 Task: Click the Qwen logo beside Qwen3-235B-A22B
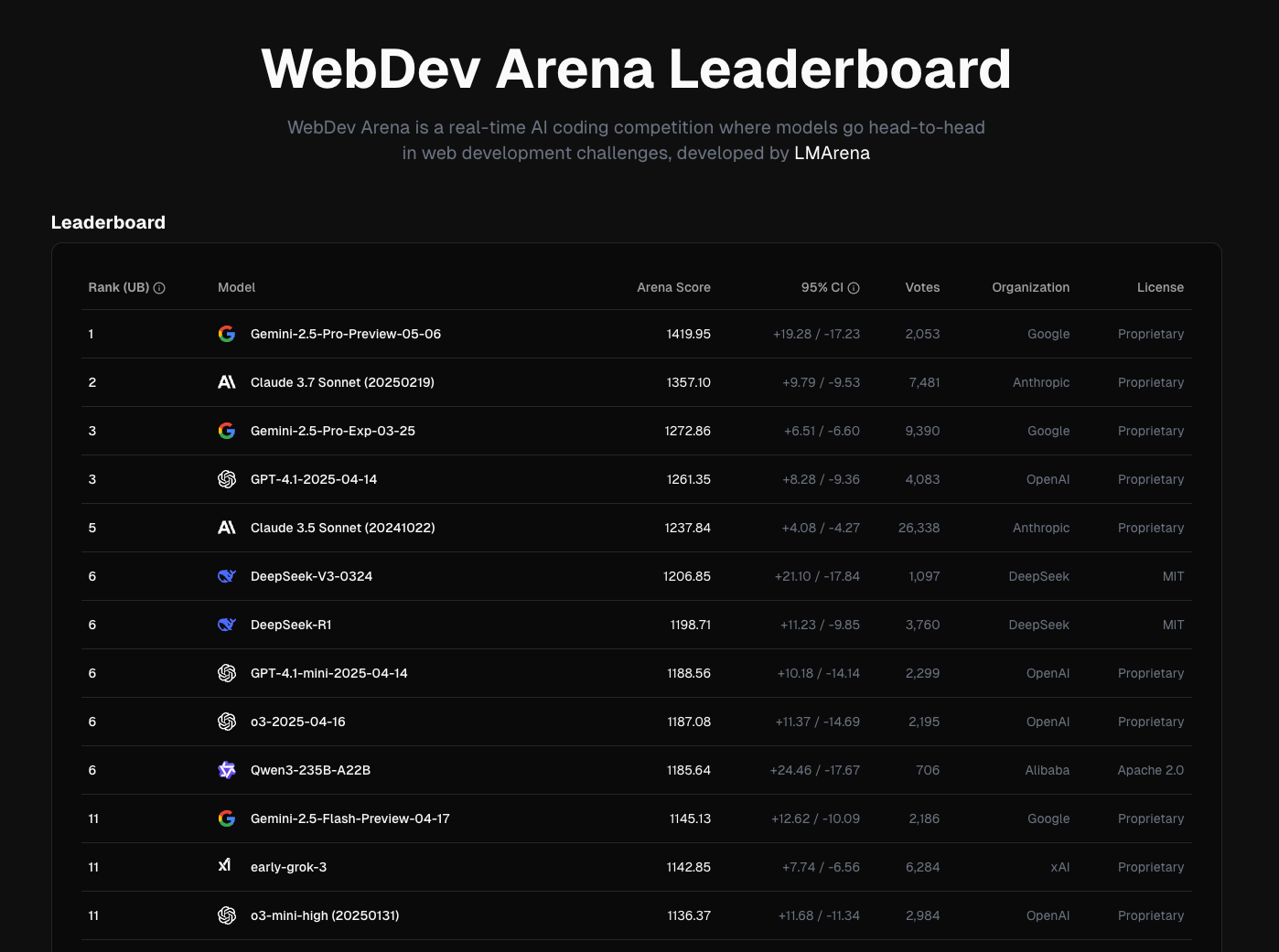[x=227, y=770]
